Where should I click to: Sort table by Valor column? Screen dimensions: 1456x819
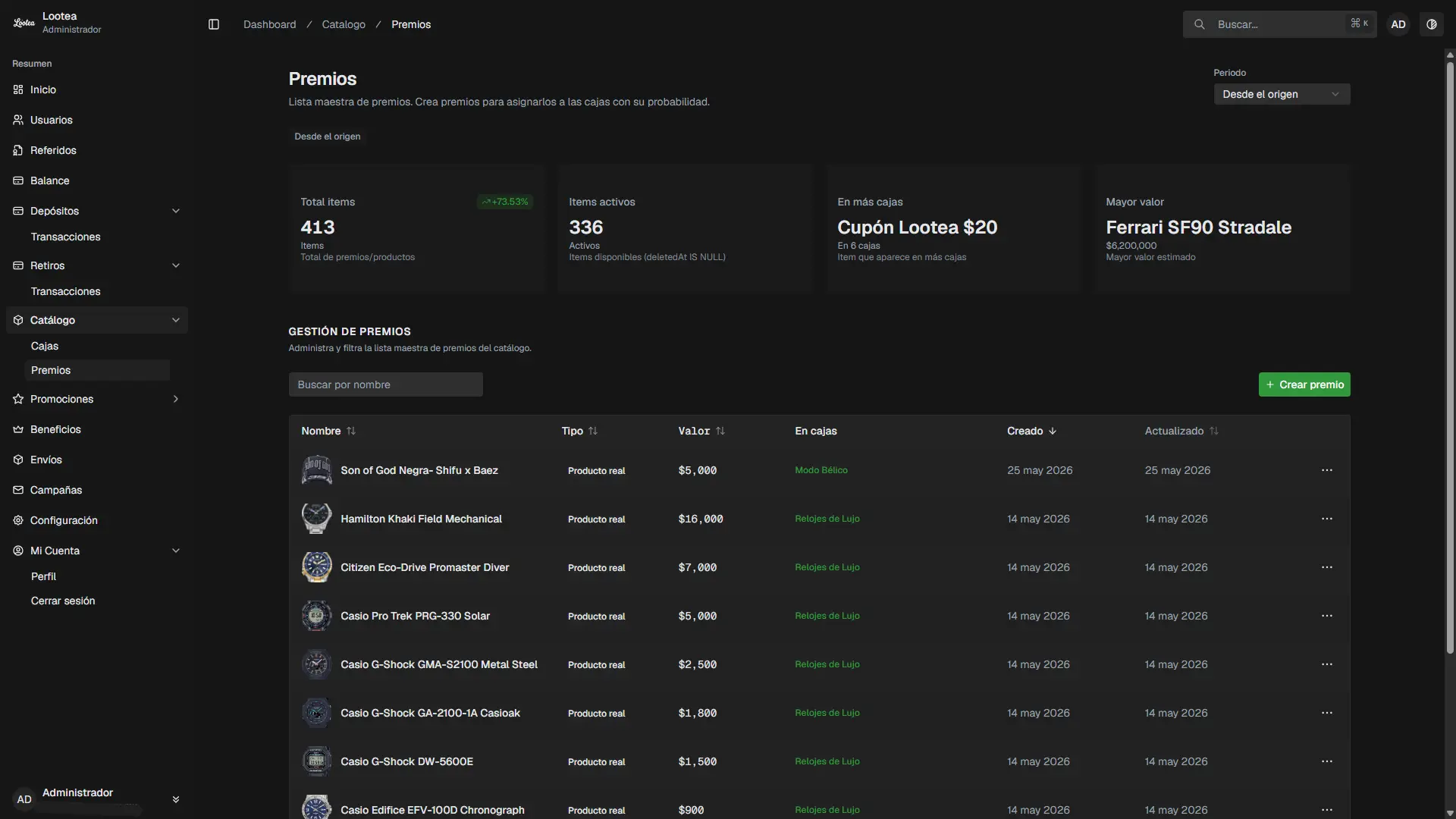[x=701, y=431]
